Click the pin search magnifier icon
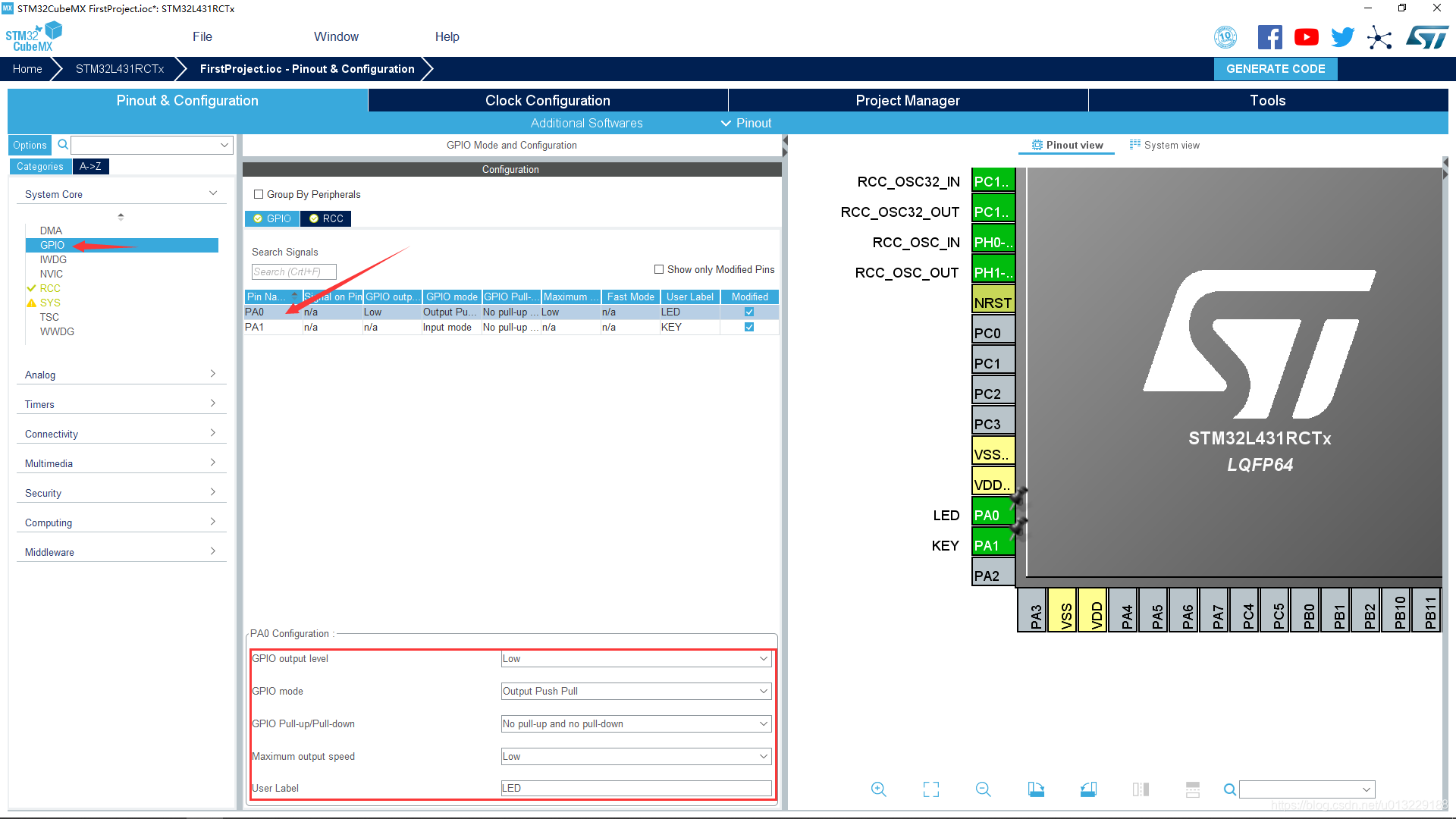The image size is (1456, 819). click(x=1230, y=789)
